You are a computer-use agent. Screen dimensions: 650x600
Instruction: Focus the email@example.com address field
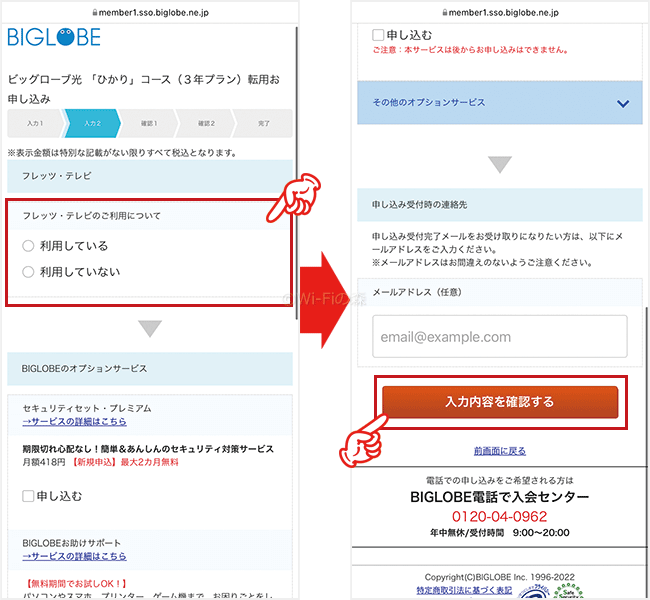[x=500, y=336]
